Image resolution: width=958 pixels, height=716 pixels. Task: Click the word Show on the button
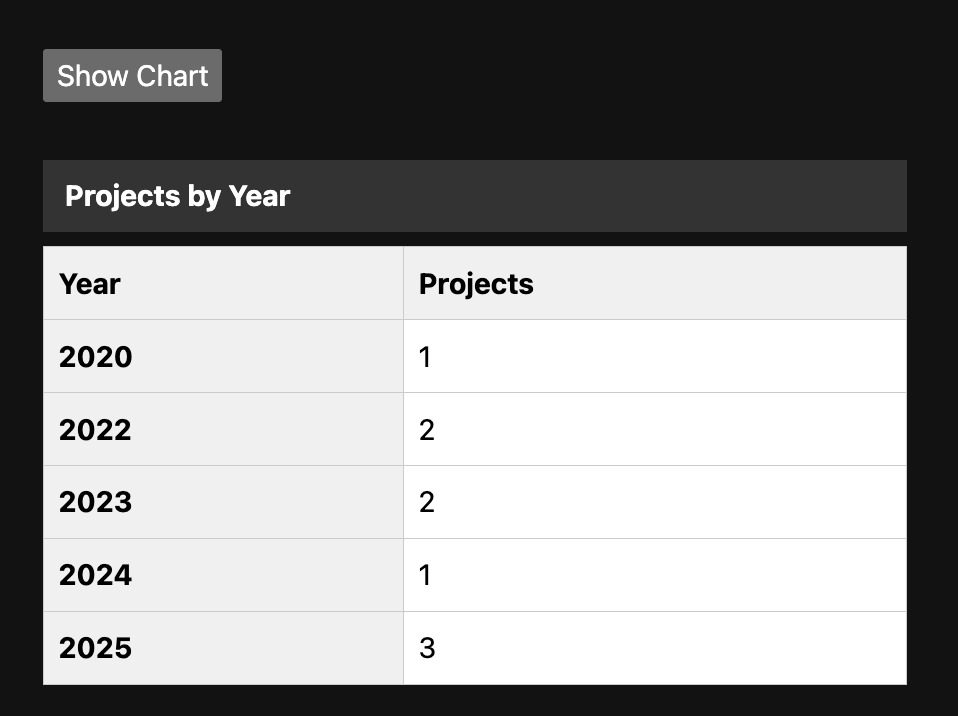tap(92, 76)
